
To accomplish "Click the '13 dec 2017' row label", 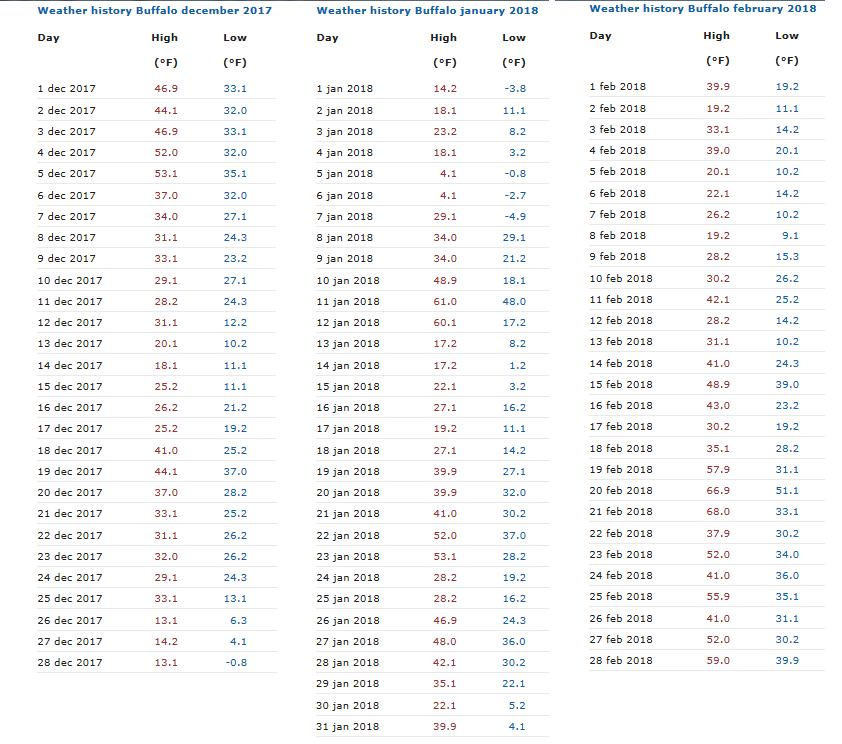I will 70,344.
